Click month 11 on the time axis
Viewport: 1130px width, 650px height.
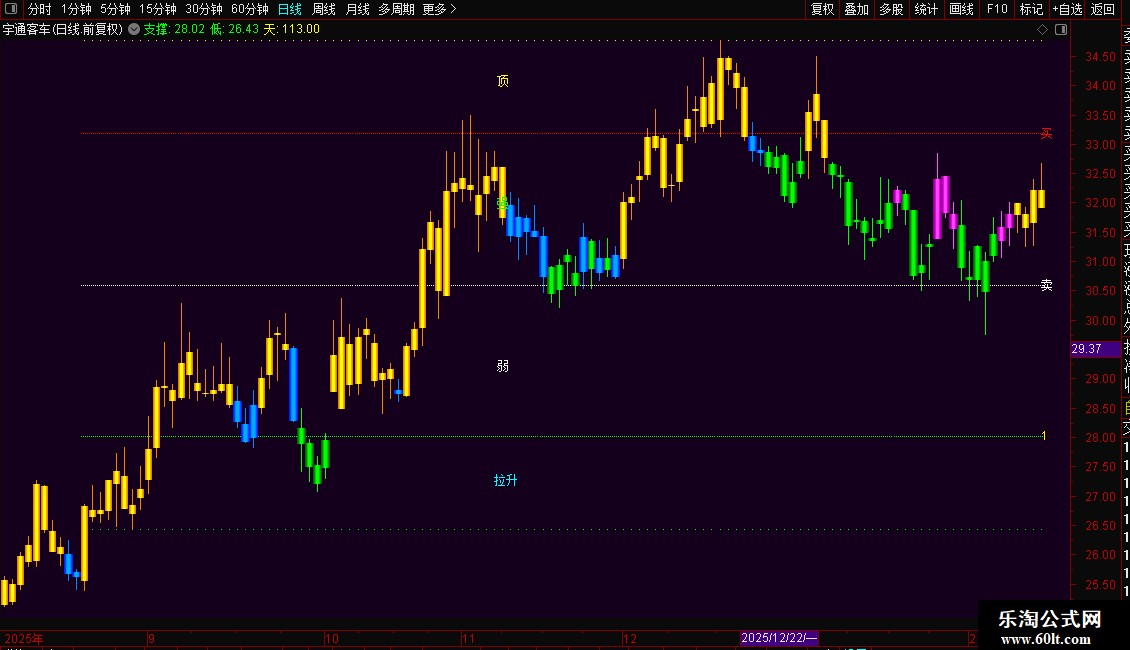468,638
